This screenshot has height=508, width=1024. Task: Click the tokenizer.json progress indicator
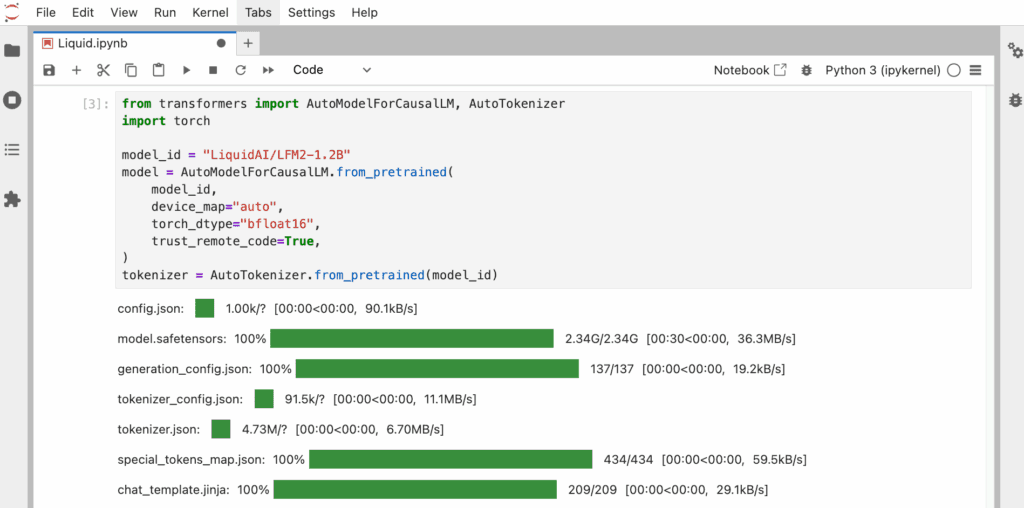[x=221, y=429]
